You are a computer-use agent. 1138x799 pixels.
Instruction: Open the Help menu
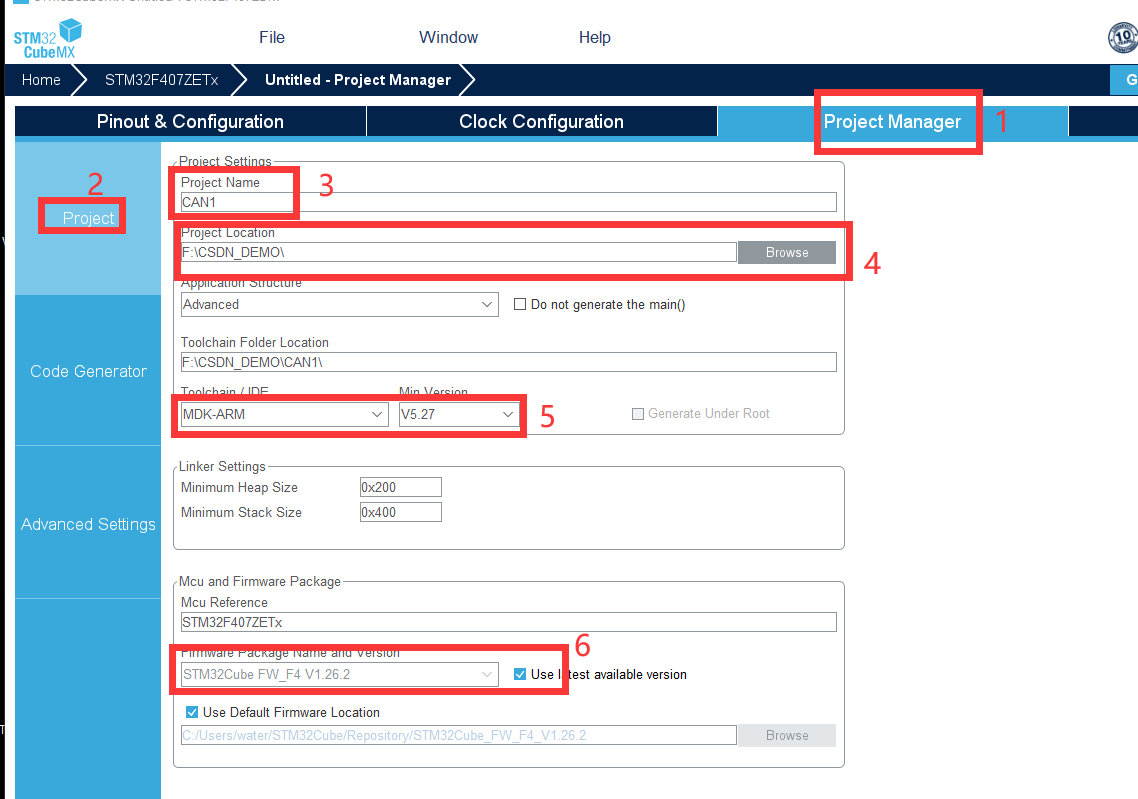[x=594, y=38]
